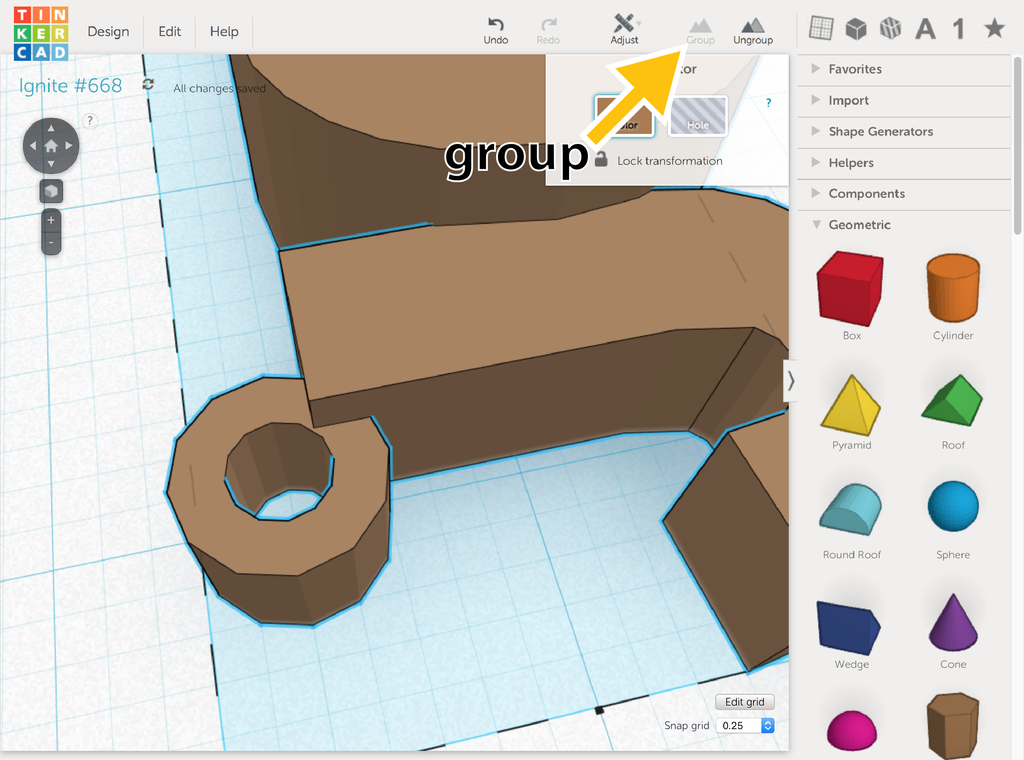This screenshot has height=760, width=1024.
Task: Rotate the view down with the arrow
Action: (x=51, y=164)
